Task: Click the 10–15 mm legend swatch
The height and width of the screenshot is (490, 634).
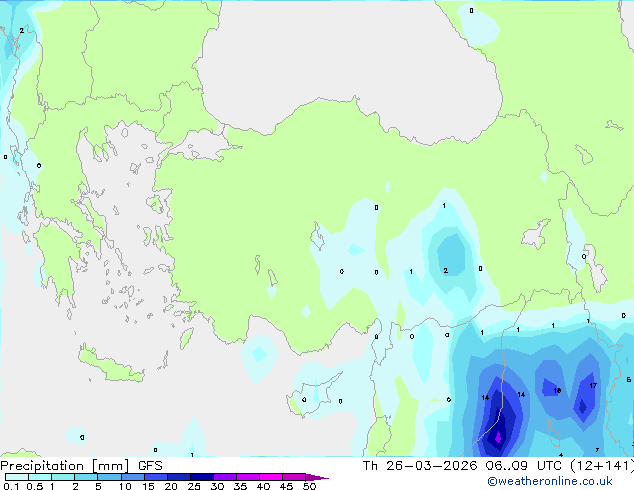Action: coord(132,477)
